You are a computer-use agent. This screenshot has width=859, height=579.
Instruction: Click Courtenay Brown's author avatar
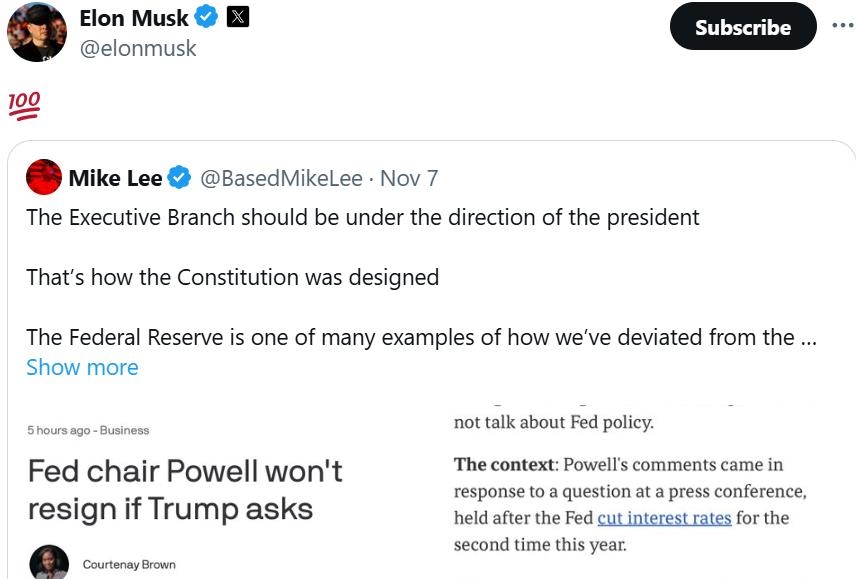[49, 562]
